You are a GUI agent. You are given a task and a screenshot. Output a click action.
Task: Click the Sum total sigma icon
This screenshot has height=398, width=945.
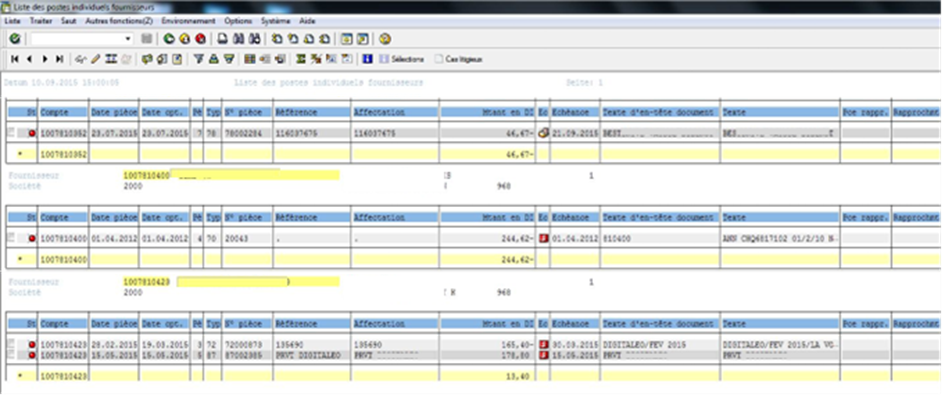click(x=301, y=59)
